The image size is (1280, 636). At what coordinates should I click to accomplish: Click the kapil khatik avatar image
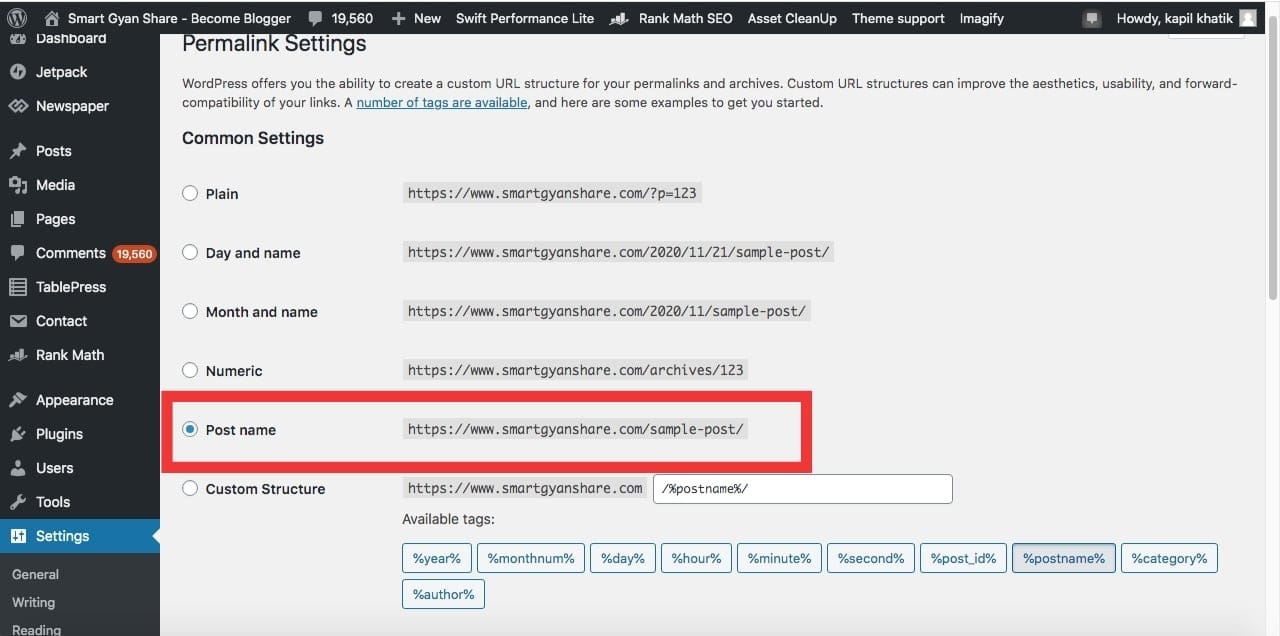(1247, 18)
